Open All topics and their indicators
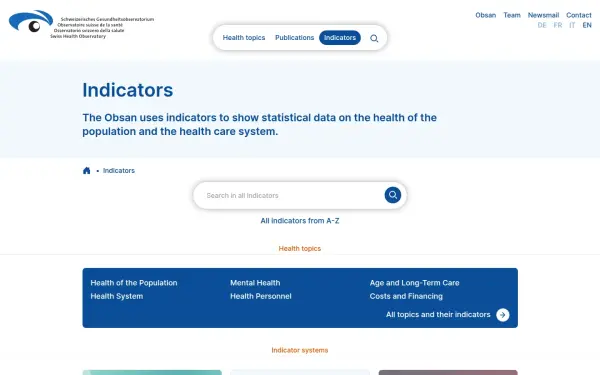 point(438,315)
